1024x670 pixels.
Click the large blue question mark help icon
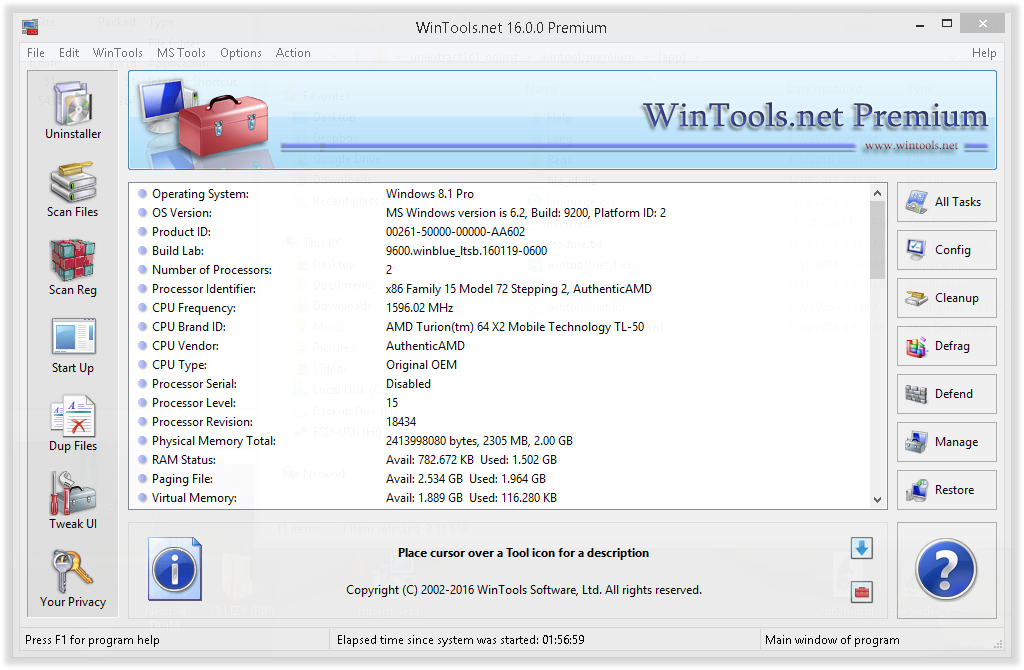(946, 569)
